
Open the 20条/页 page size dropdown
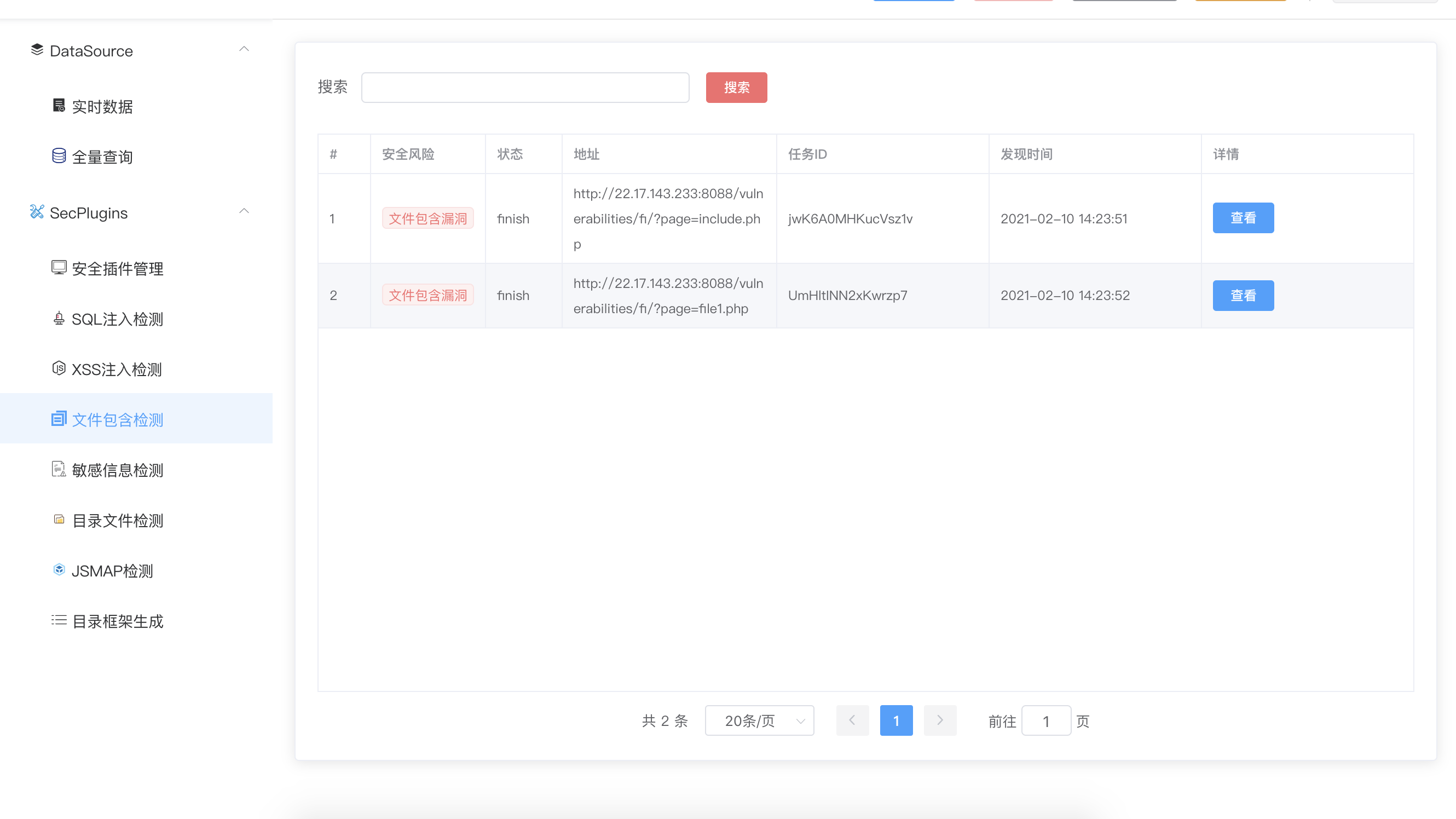(759, 720)
